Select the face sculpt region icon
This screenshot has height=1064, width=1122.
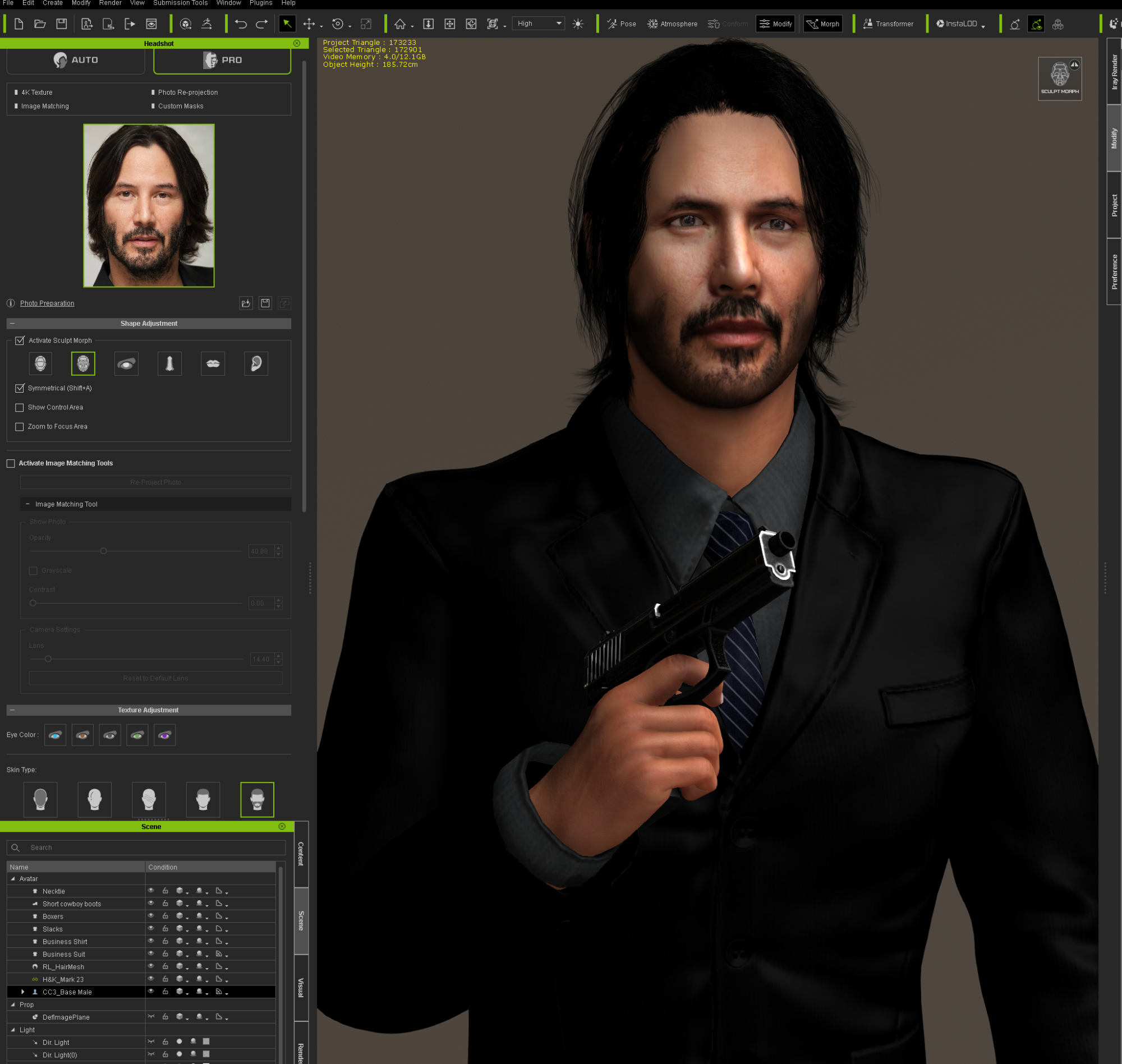click(x=84, y=363)
